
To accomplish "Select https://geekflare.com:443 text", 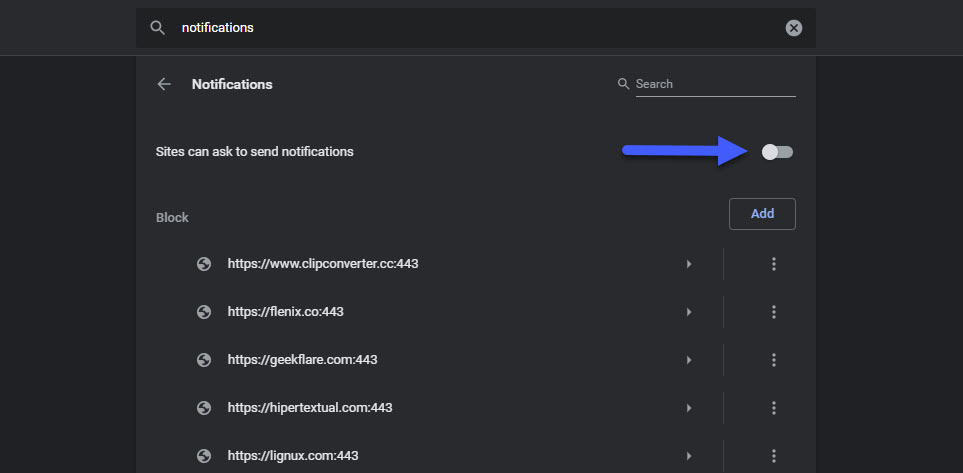I will pyautogui.click(x=303, y=360).
